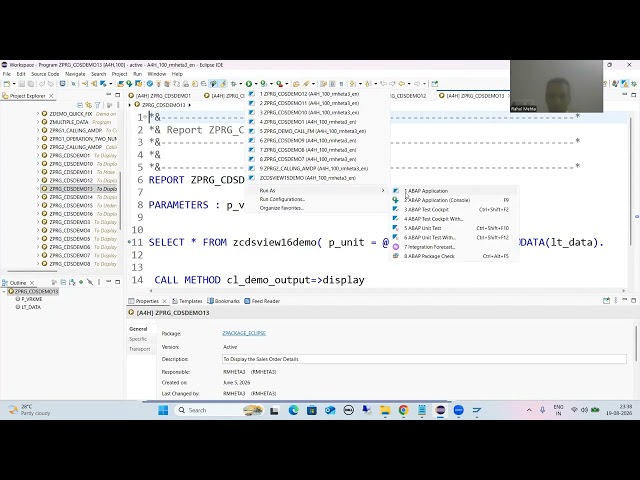
Task: Click the Eclipse IDE taskbar icon
Action: [440, 410]
